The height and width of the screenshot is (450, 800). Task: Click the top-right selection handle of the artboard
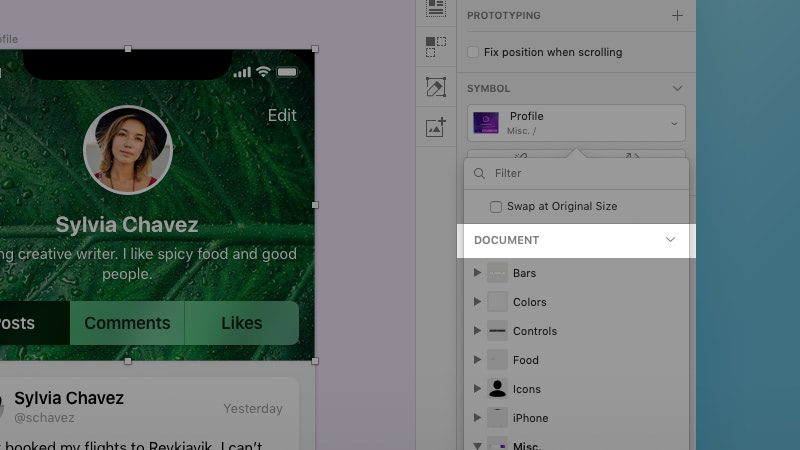point(315,49)
